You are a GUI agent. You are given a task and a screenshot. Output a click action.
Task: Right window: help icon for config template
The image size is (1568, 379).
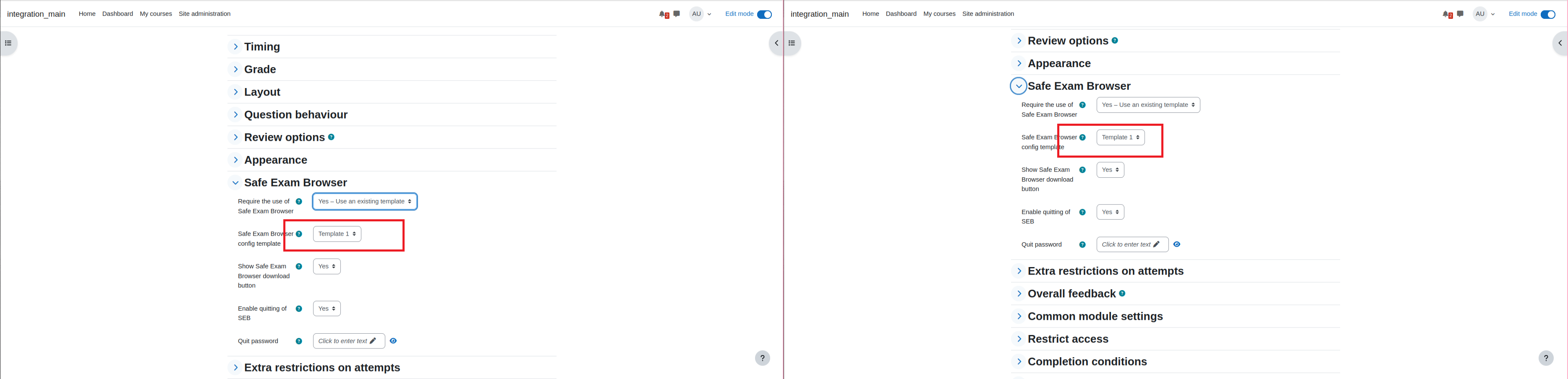point(1082,138)
